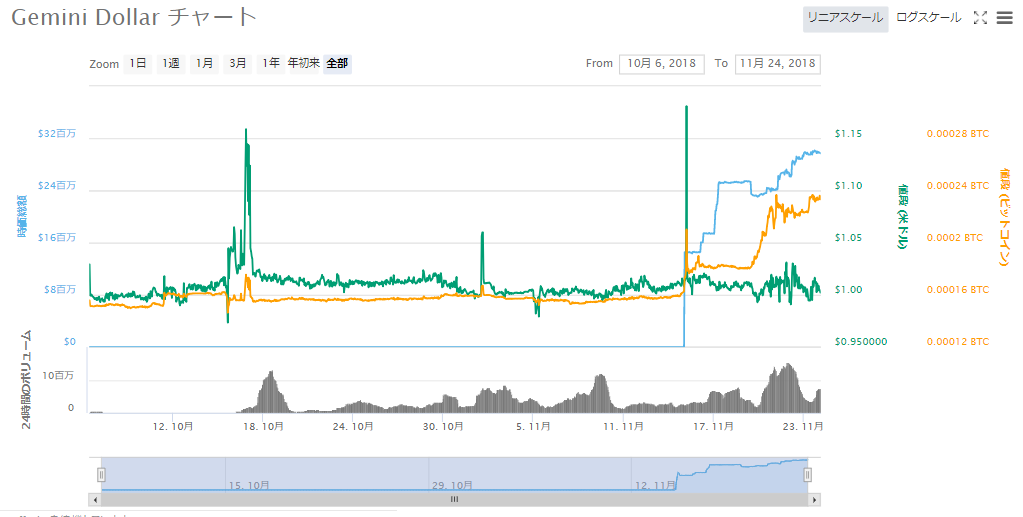
Task: Select the 全部 all-time zoom
Action: [337, 64]
